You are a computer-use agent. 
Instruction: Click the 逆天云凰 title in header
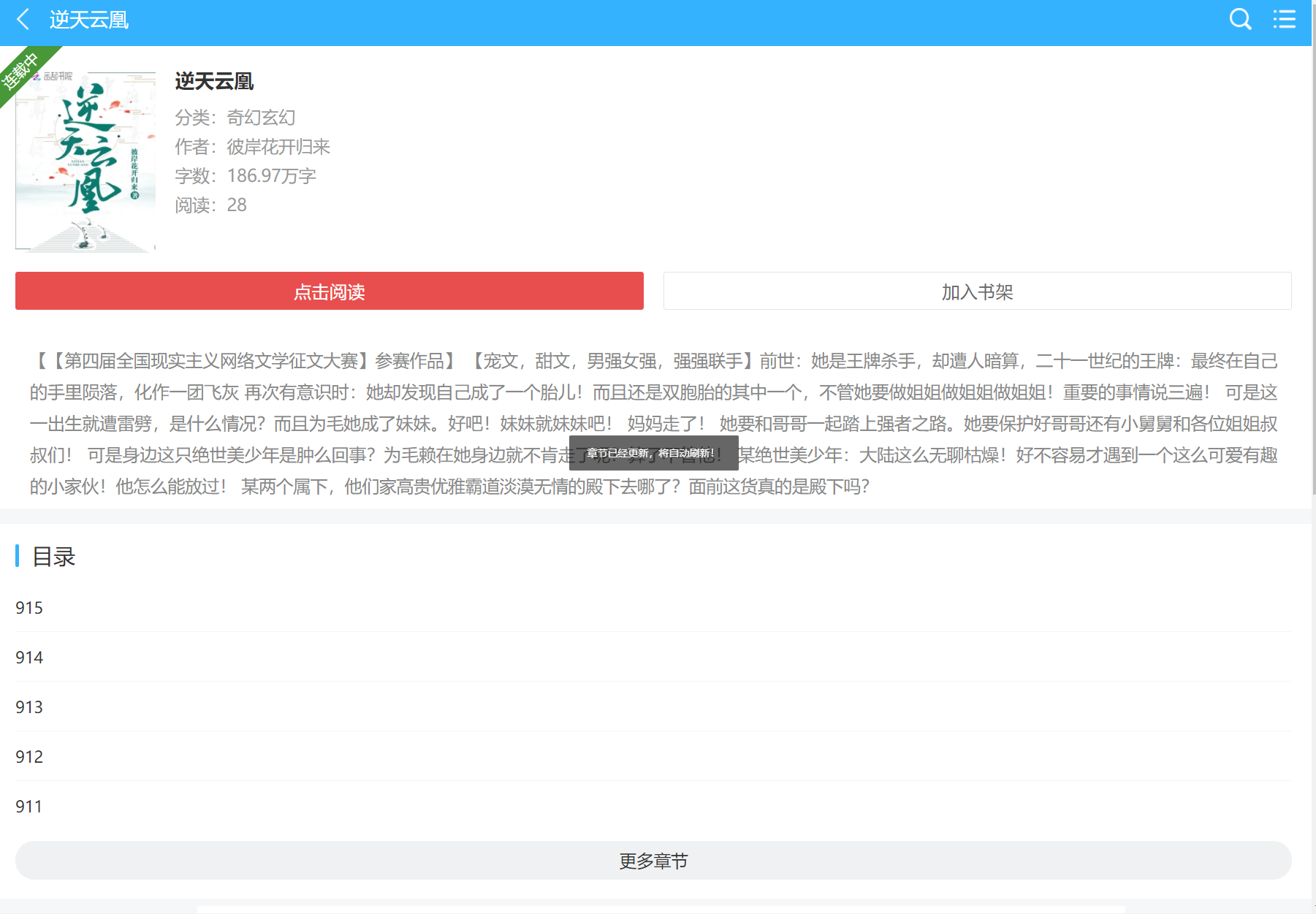89,20
